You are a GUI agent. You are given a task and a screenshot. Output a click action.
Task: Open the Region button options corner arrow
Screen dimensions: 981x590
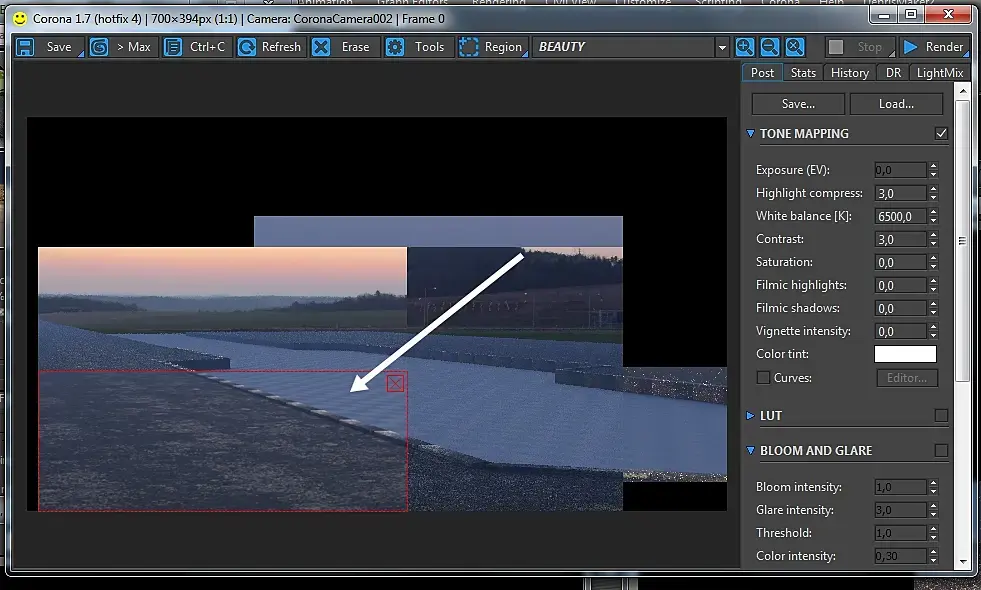click(525, 54)
